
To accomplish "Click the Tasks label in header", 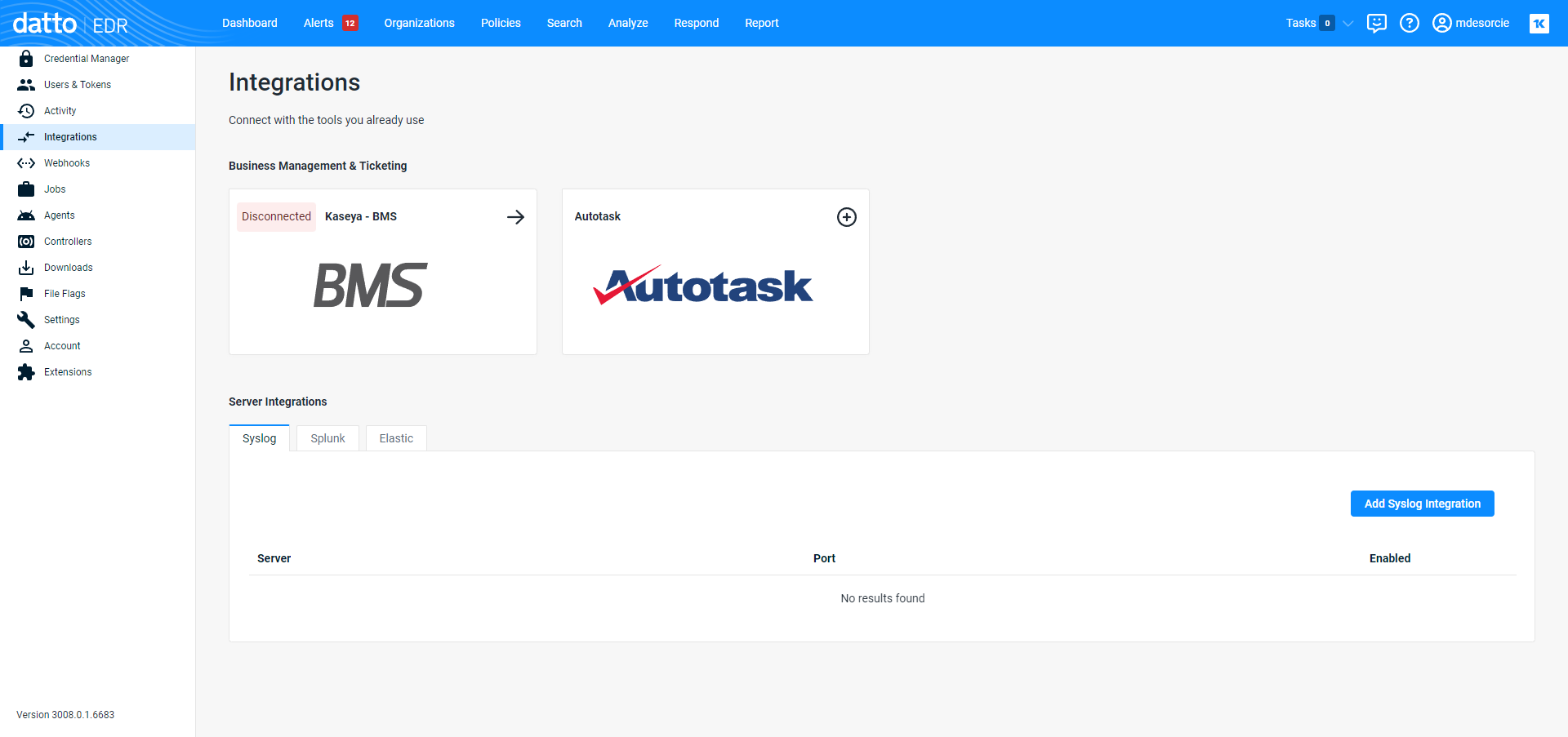I will tap(1300, 23).
